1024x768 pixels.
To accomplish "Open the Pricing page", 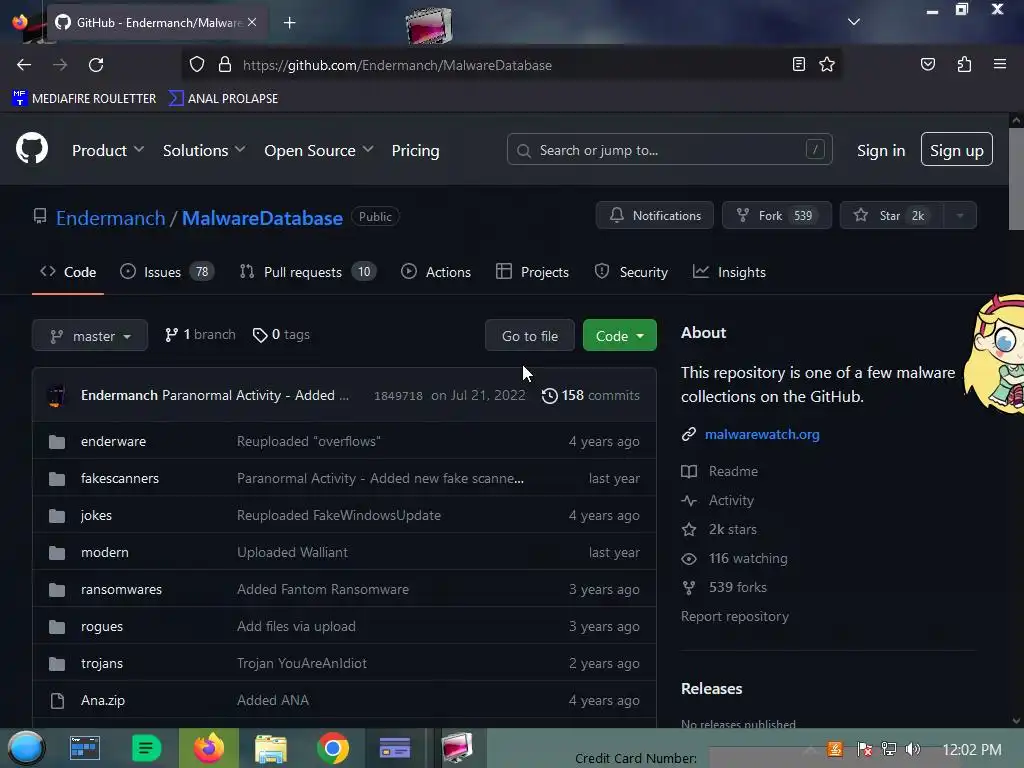I will pyautogui.click(x=415, y=150).
